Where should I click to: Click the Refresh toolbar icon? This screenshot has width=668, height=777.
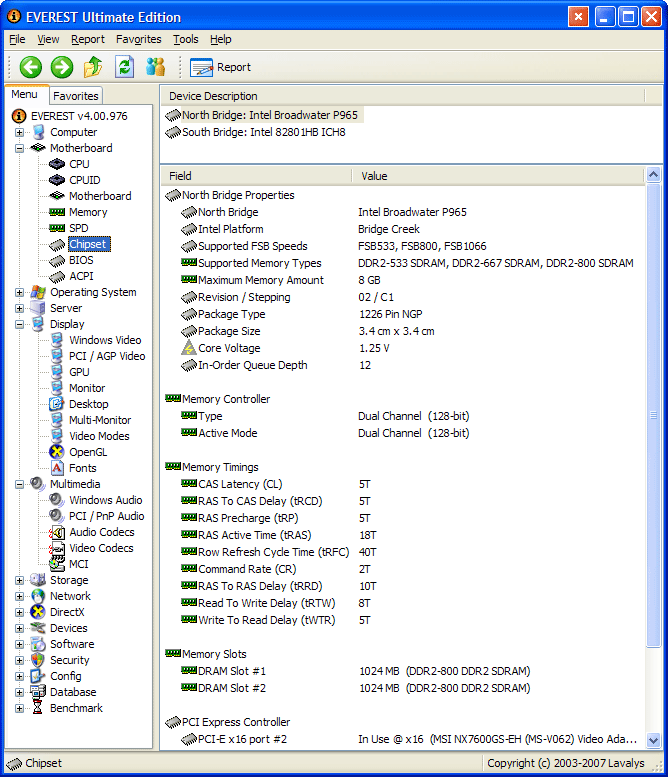(124, 67)
